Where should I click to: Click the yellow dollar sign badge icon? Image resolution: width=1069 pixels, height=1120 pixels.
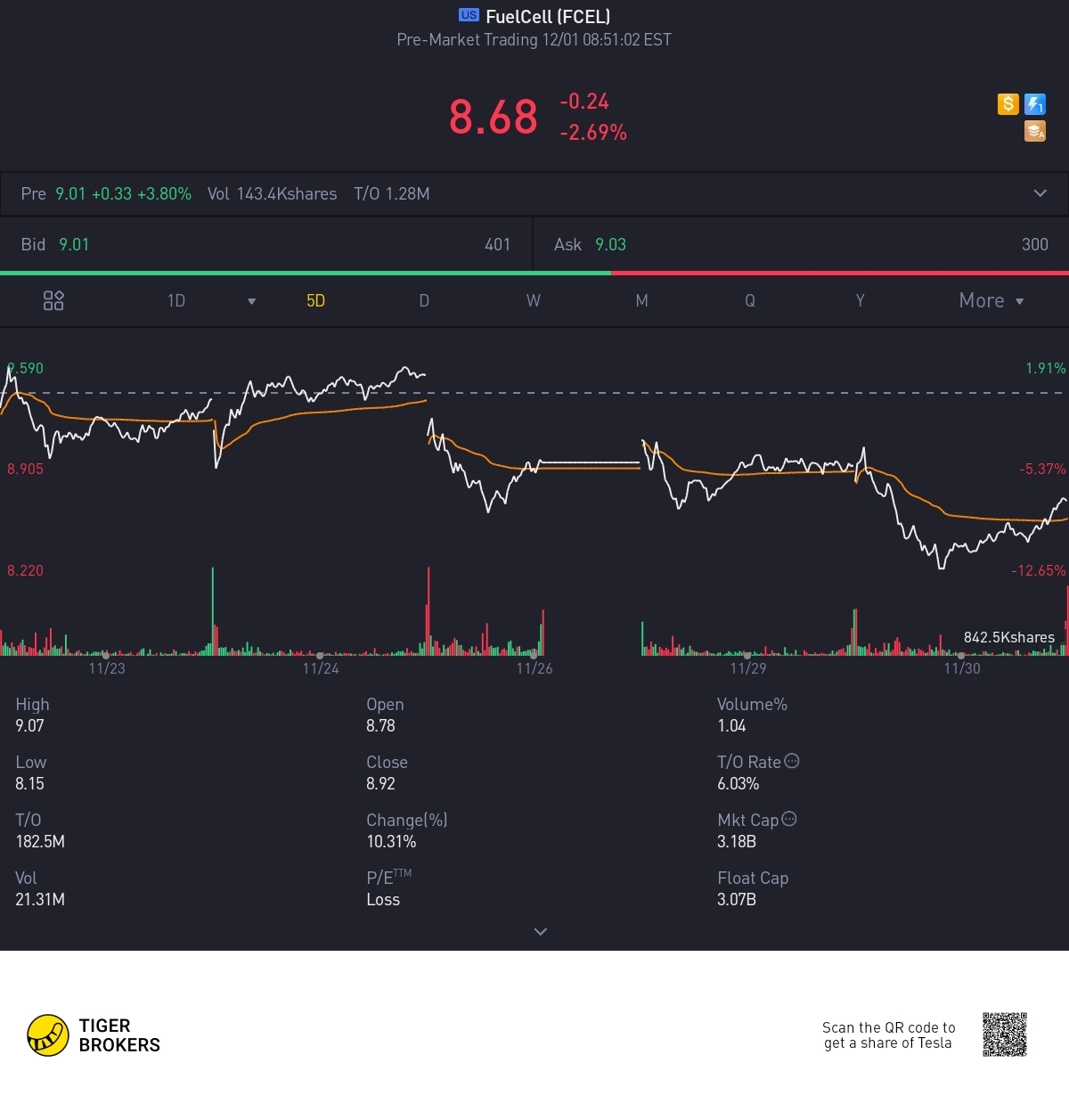point(1008,104)
